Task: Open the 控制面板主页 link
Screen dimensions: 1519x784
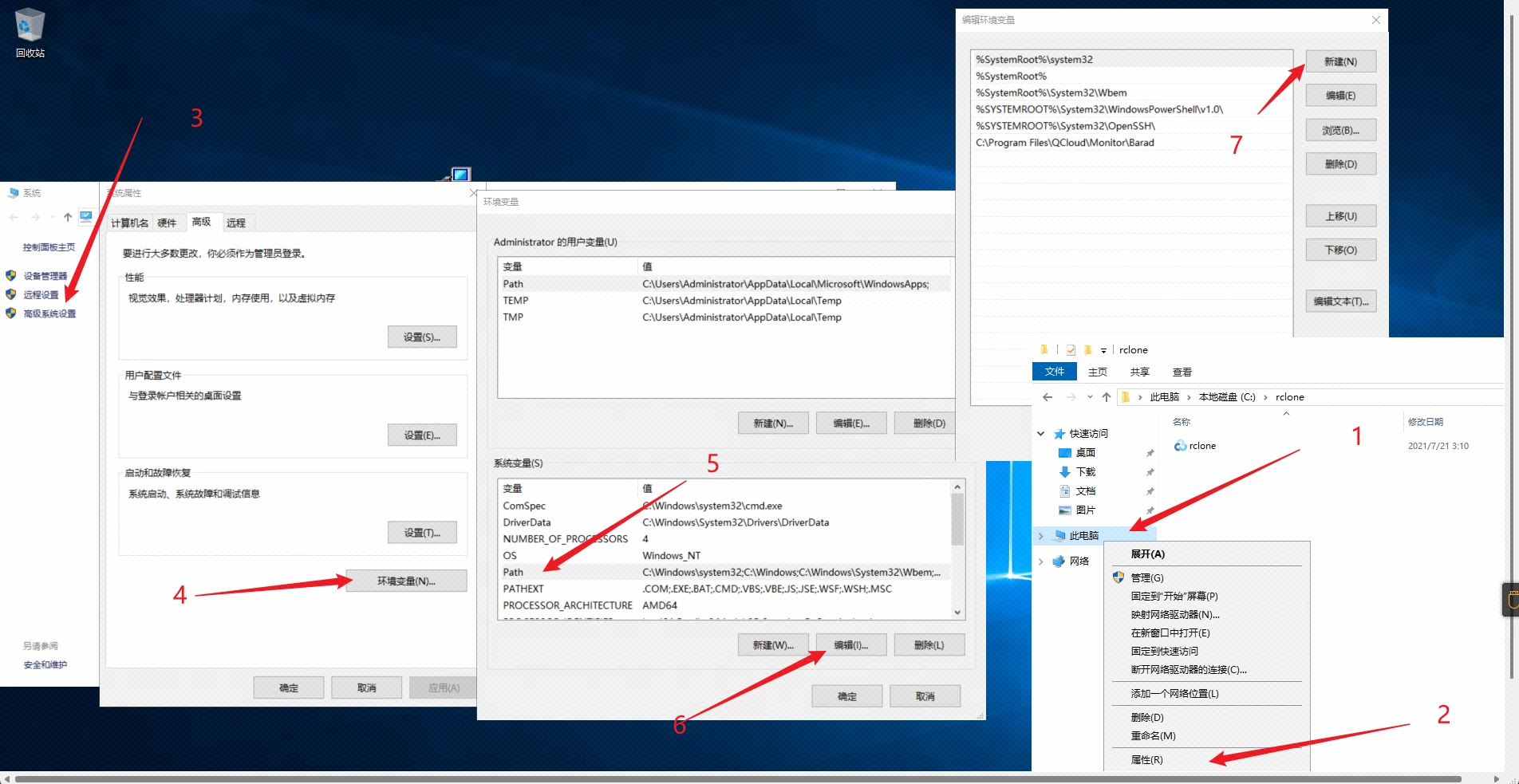Action: pyautogui.click(x=49, y=247)
